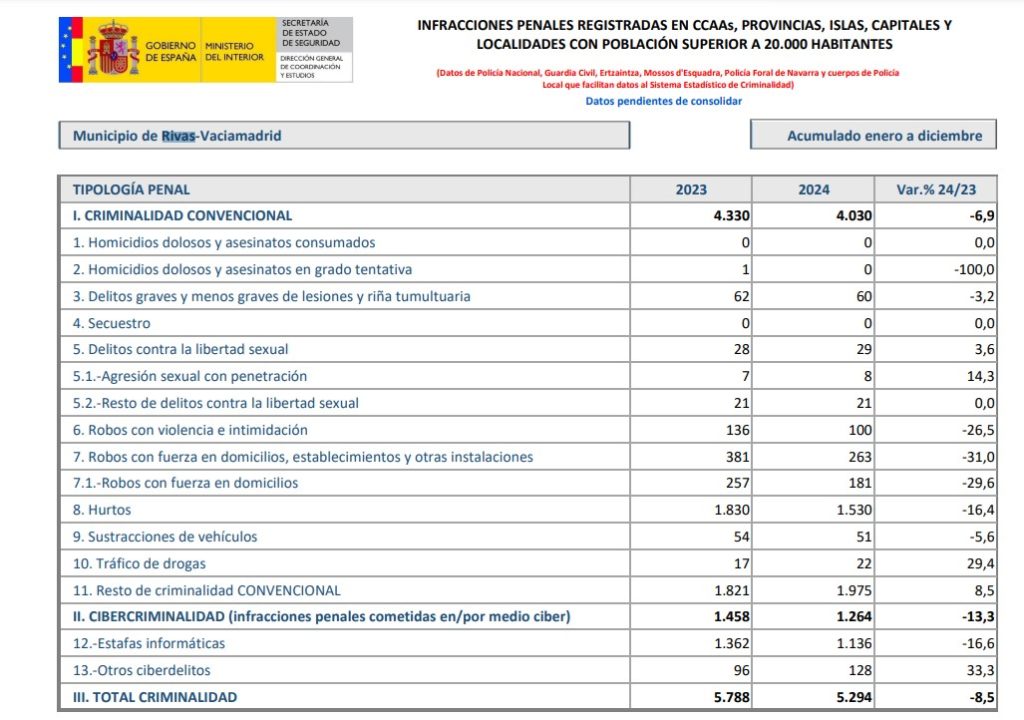Image resolution: width=1024 pixels, height=720 pixels.
Task: Click the European Union flag emblem
Action: (65, 50)
